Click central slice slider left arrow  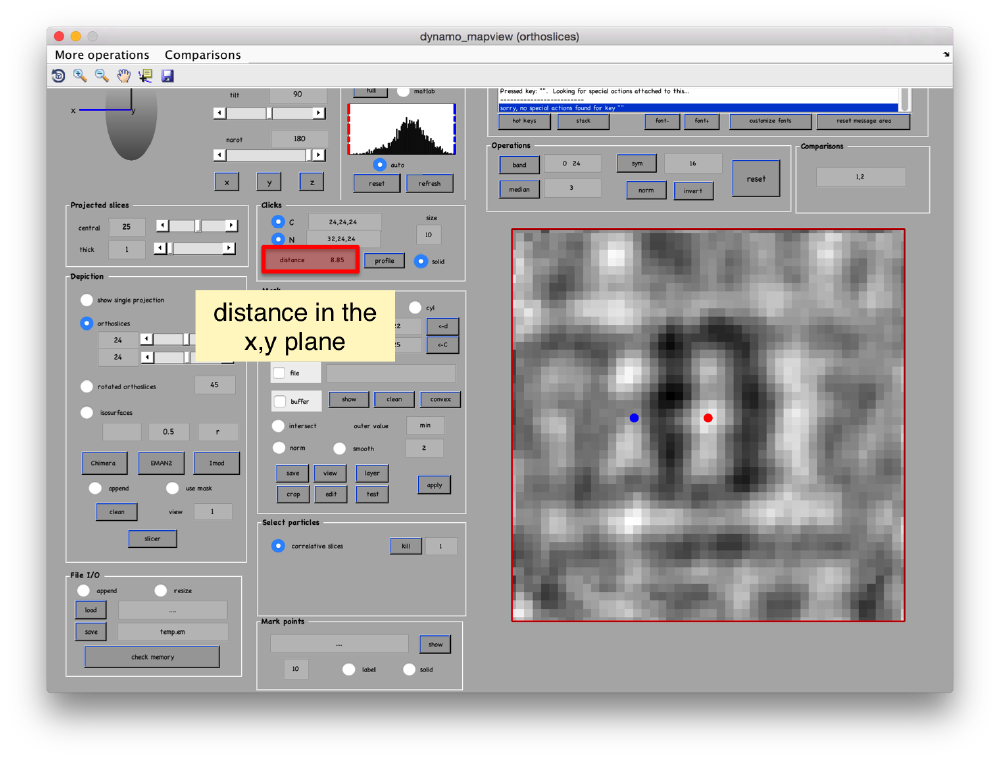point(163,226)
